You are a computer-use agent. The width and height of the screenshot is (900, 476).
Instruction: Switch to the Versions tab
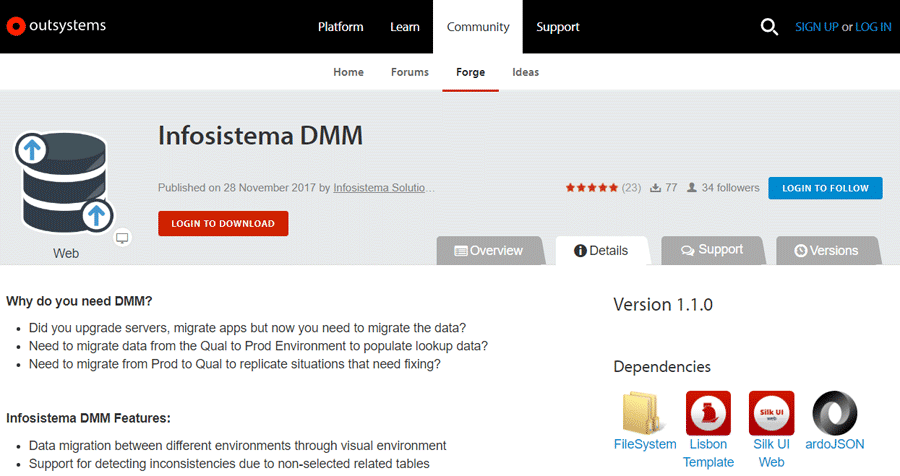click(x=827, y=250)
